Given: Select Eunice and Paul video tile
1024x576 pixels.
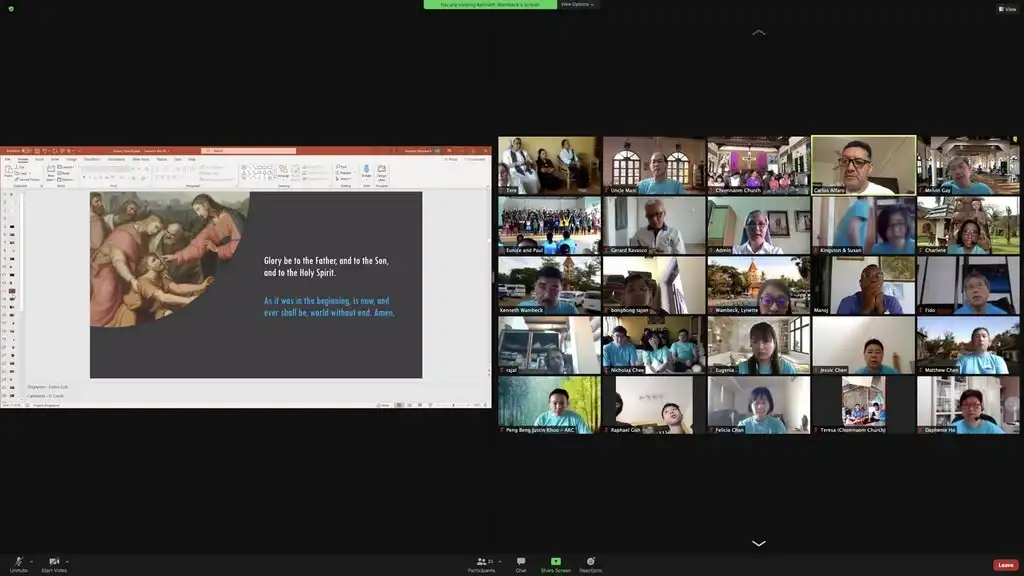Looking at the screenshot, I should click(x=549, y=225).
